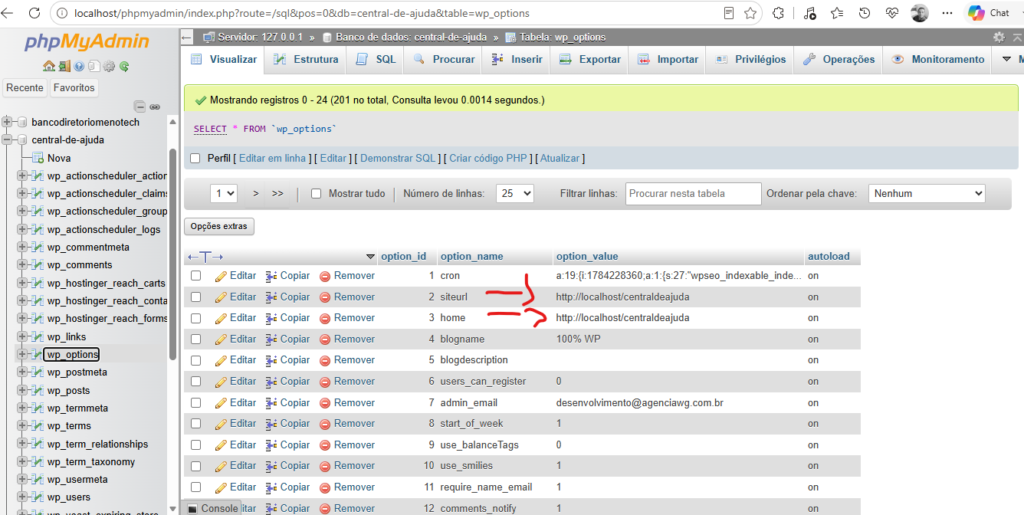Image resolution: width=1024 pixels, height=515 pixels.
Task: Open the column options down-triangle dropdown
Action: coord(370,257)
